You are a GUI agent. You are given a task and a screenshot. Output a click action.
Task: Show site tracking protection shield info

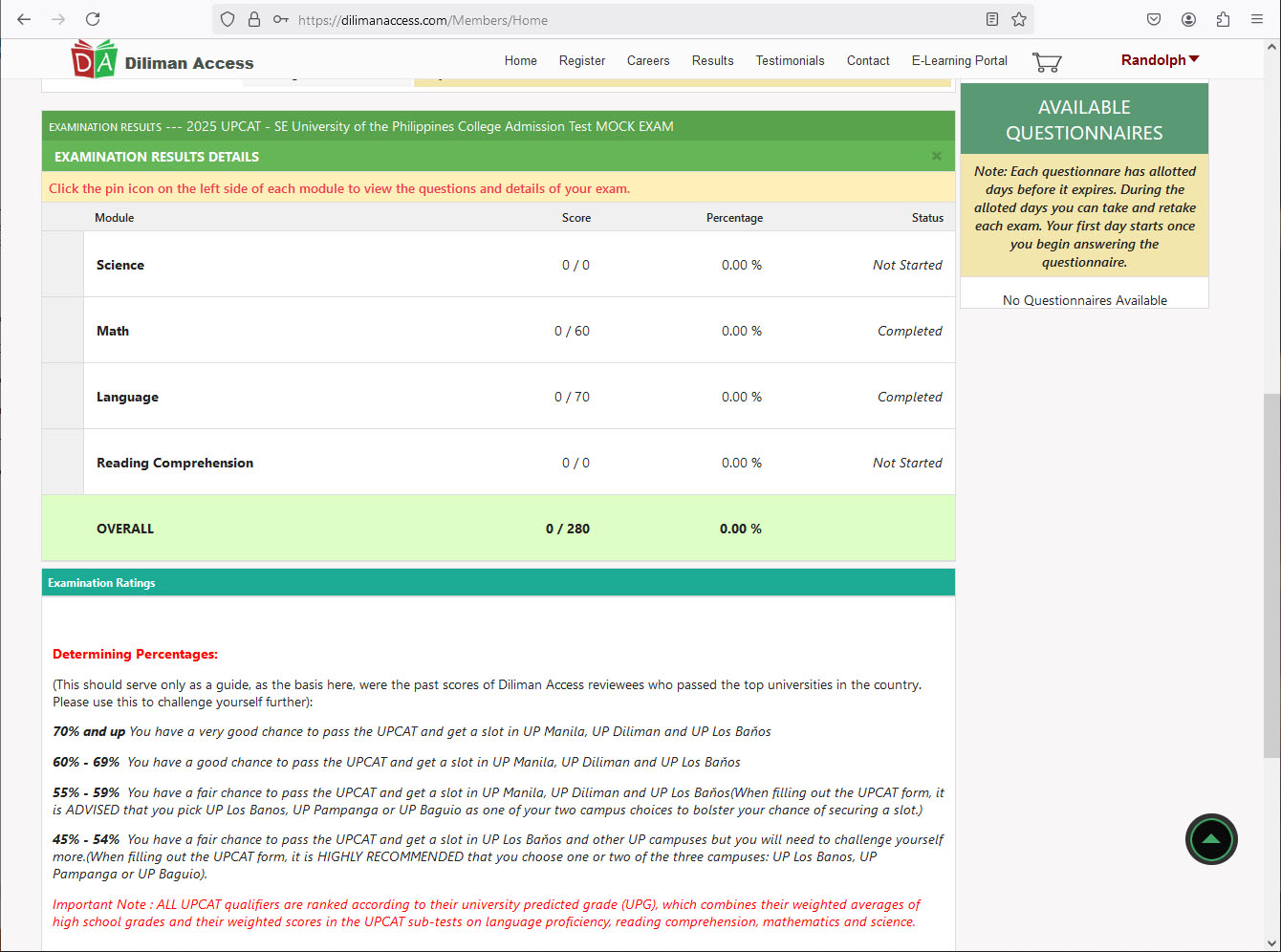tap(228, 19)
